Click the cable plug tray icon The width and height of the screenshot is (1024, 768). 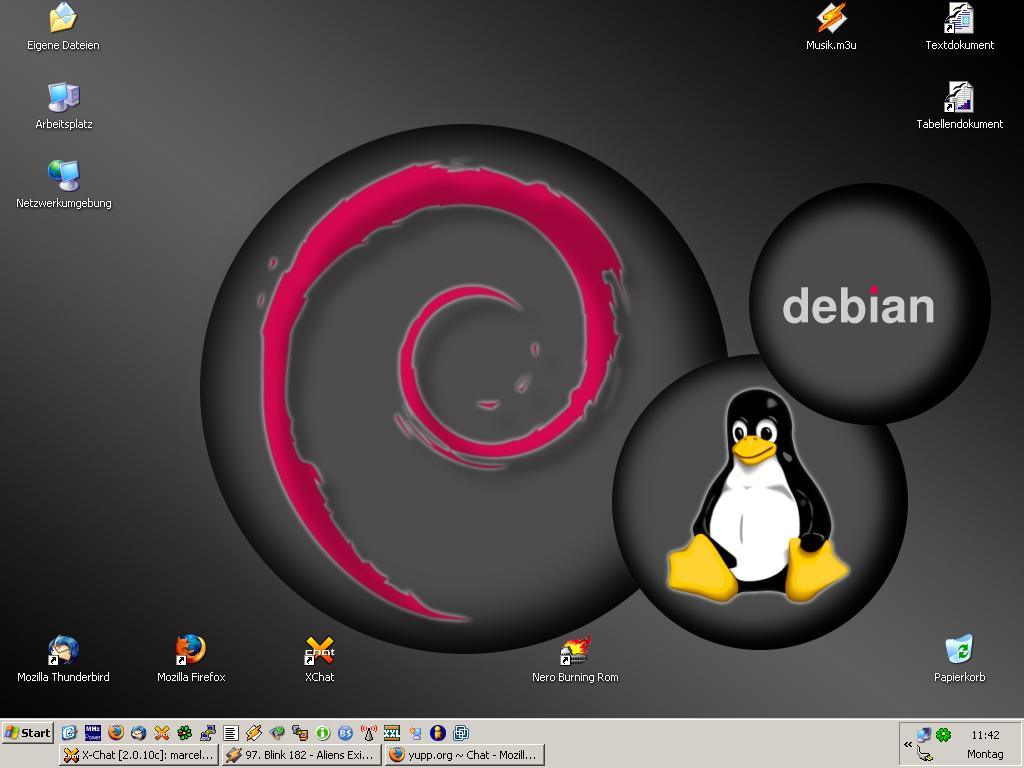(923, 754)
